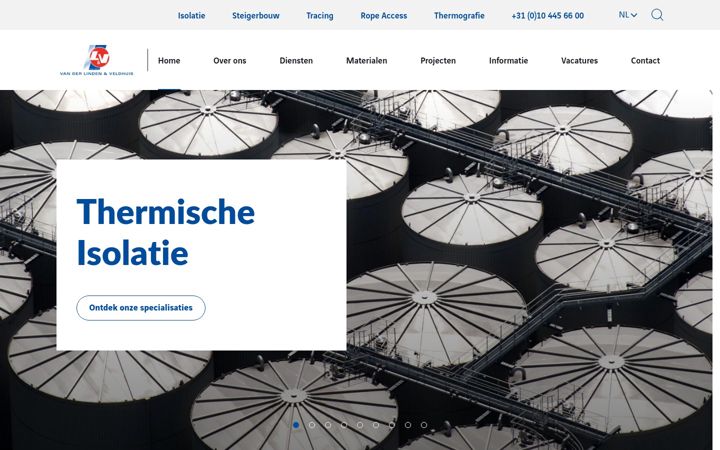Select the ninth carousel slide dot
720x450 pixels.
point(424,425)
